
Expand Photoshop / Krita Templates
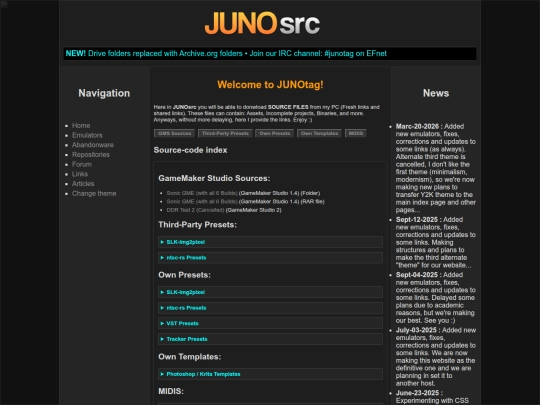(x=270, y=374)
